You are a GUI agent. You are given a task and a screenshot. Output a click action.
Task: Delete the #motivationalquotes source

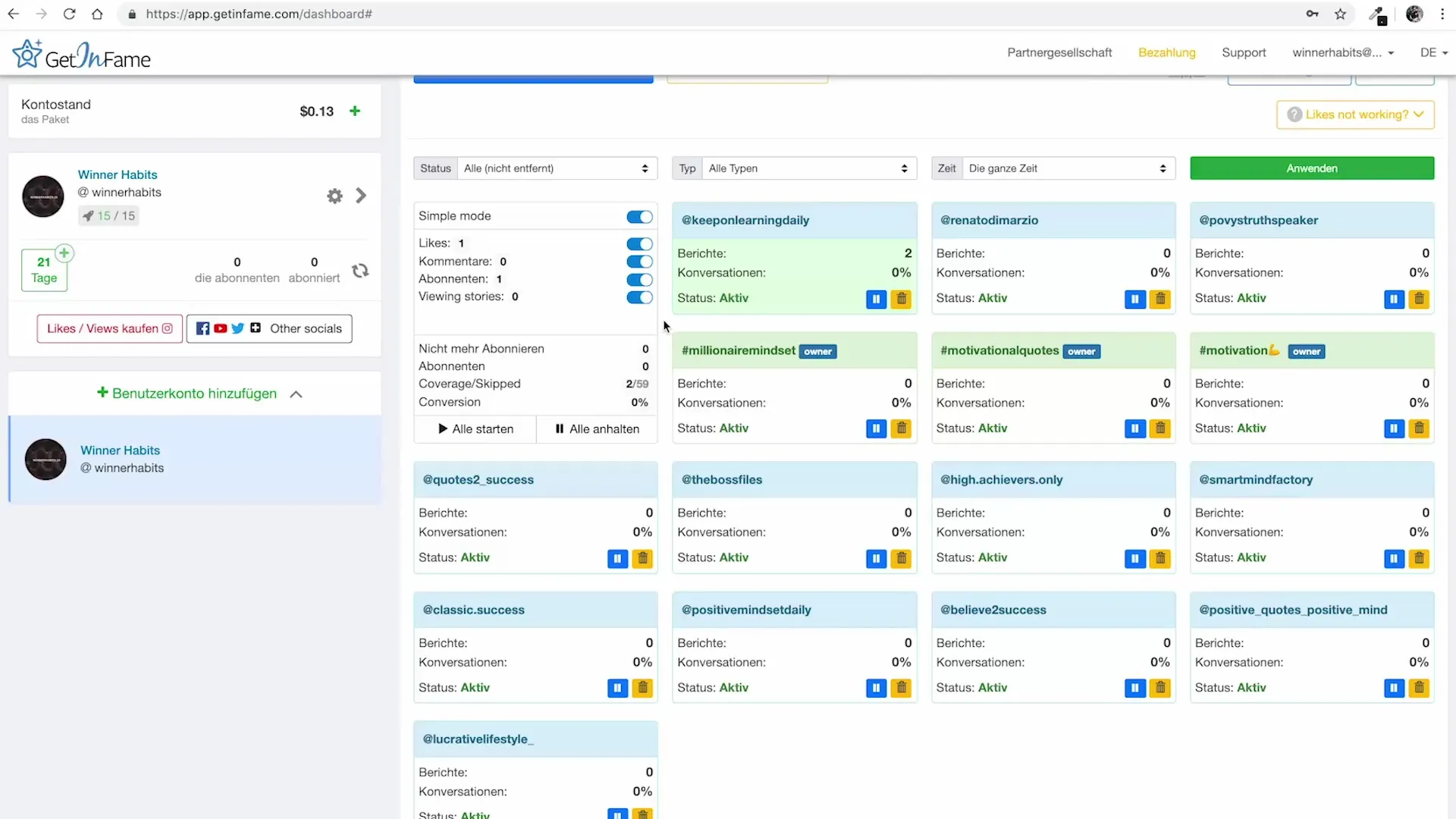(1160, 428)
